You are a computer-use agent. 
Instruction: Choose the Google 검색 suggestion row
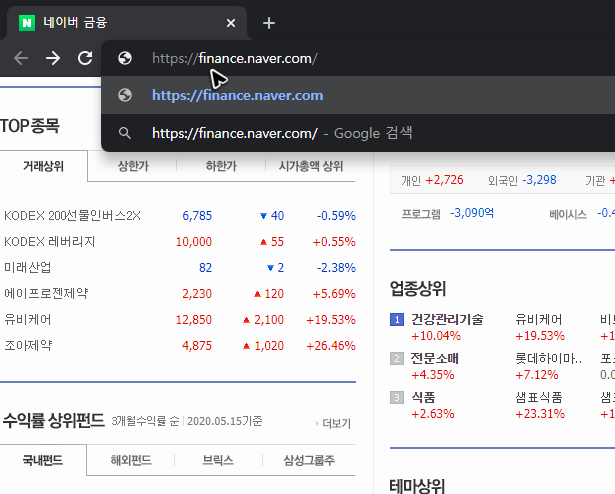point(358,133)
